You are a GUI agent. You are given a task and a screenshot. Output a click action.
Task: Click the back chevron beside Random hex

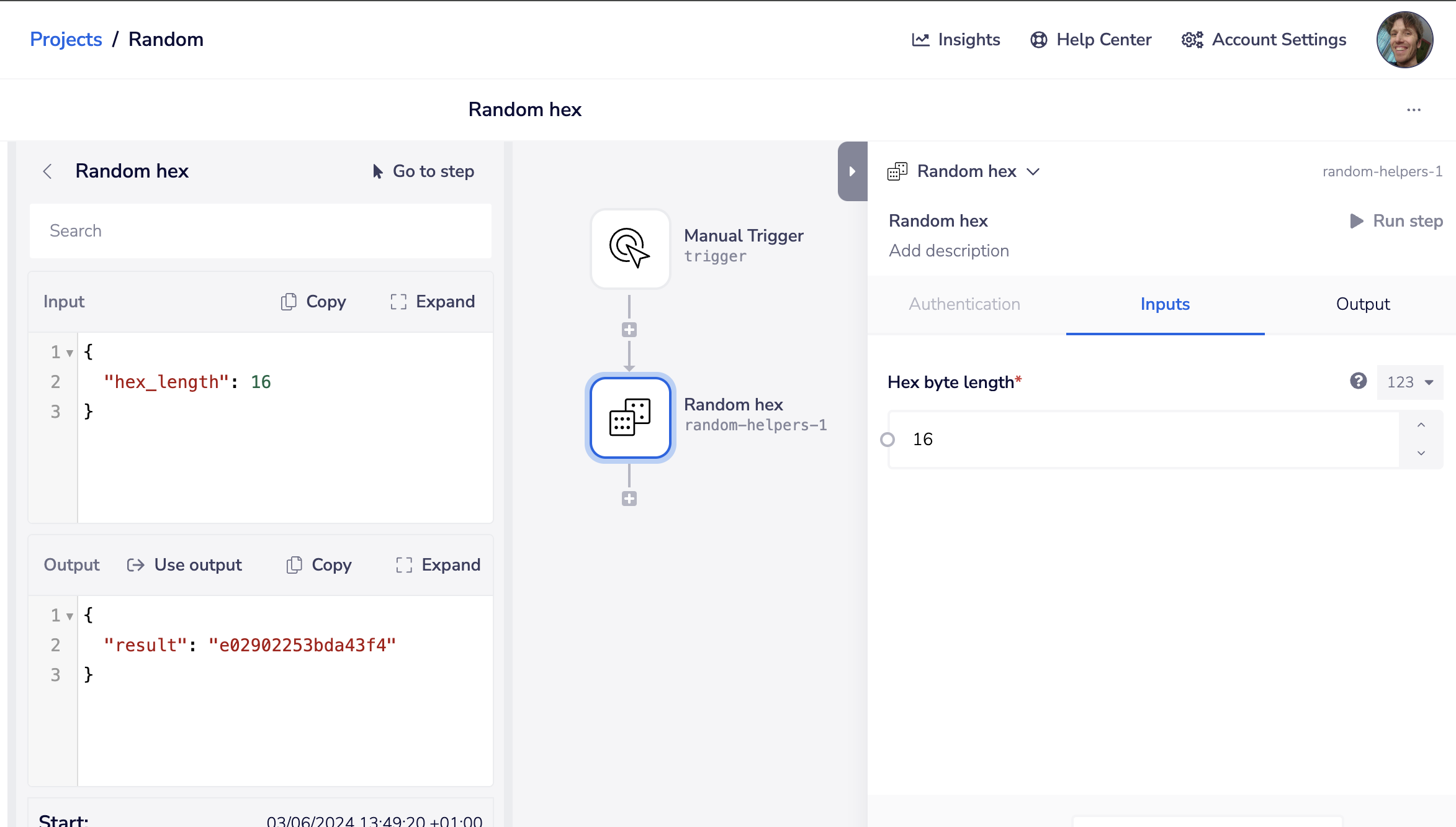pyautogui.click(x=48, y=171)
